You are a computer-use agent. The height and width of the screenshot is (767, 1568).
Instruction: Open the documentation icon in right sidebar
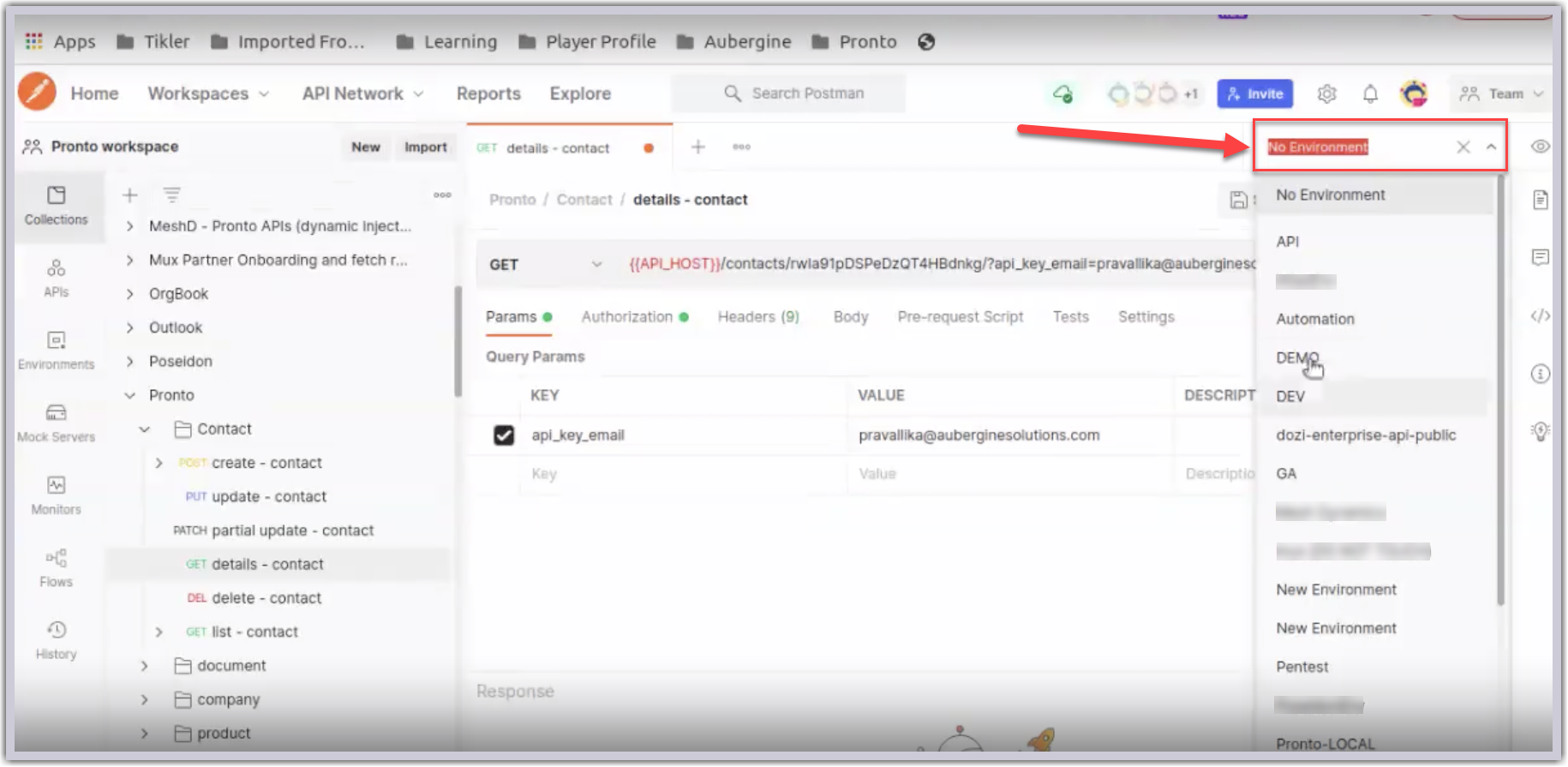coord(1540,200)
